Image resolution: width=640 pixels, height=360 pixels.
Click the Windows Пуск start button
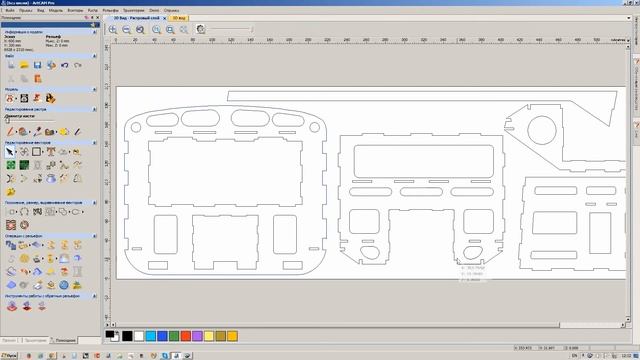pyautogui.click(x=9, y=356)
